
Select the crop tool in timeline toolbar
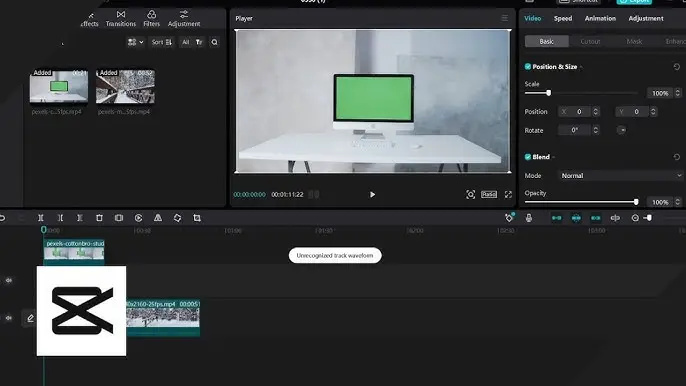click(197, 218)
